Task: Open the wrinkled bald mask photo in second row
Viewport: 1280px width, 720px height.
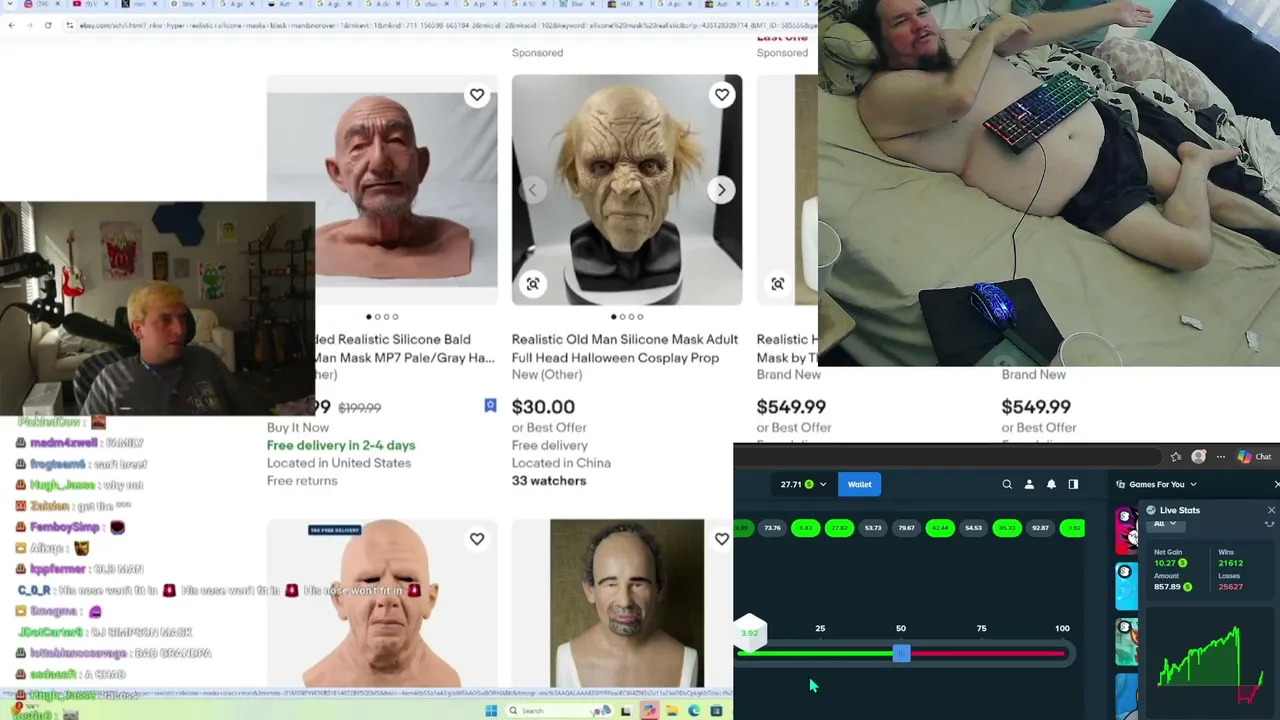Action: [x=382, y=604]
